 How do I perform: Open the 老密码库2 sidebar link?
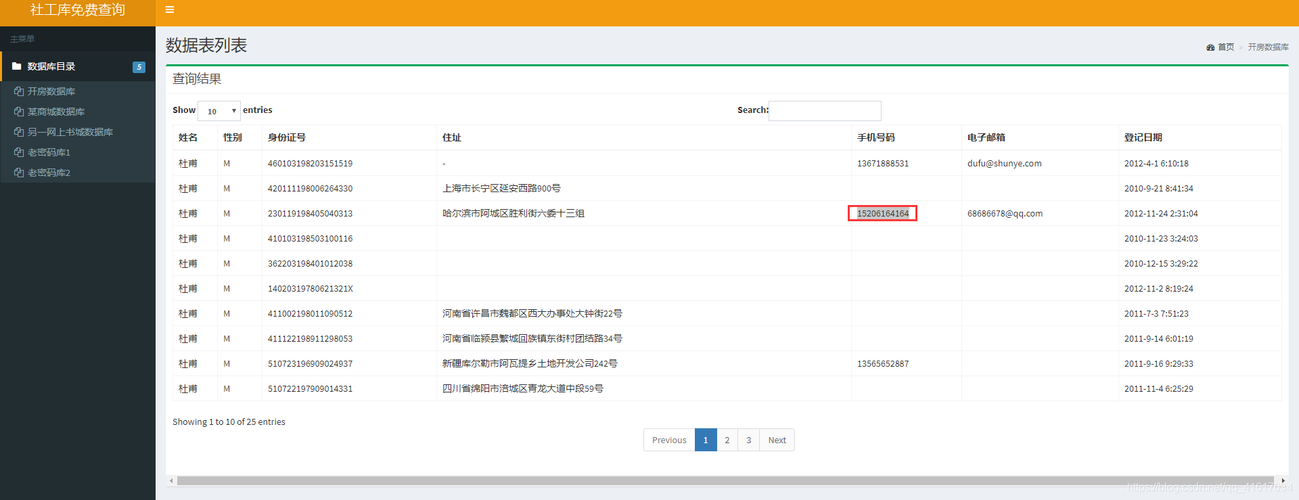click(49, 173)
